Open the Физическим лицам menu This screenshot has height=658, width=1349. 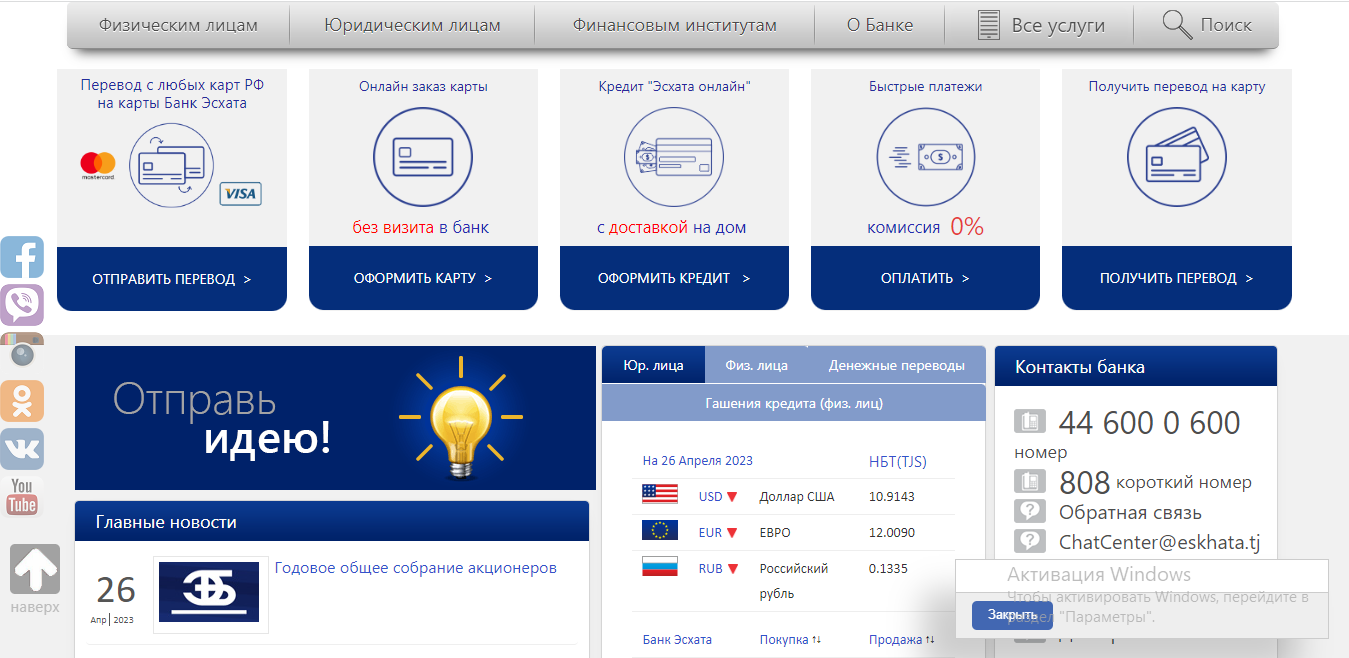(x=178, y=25)
